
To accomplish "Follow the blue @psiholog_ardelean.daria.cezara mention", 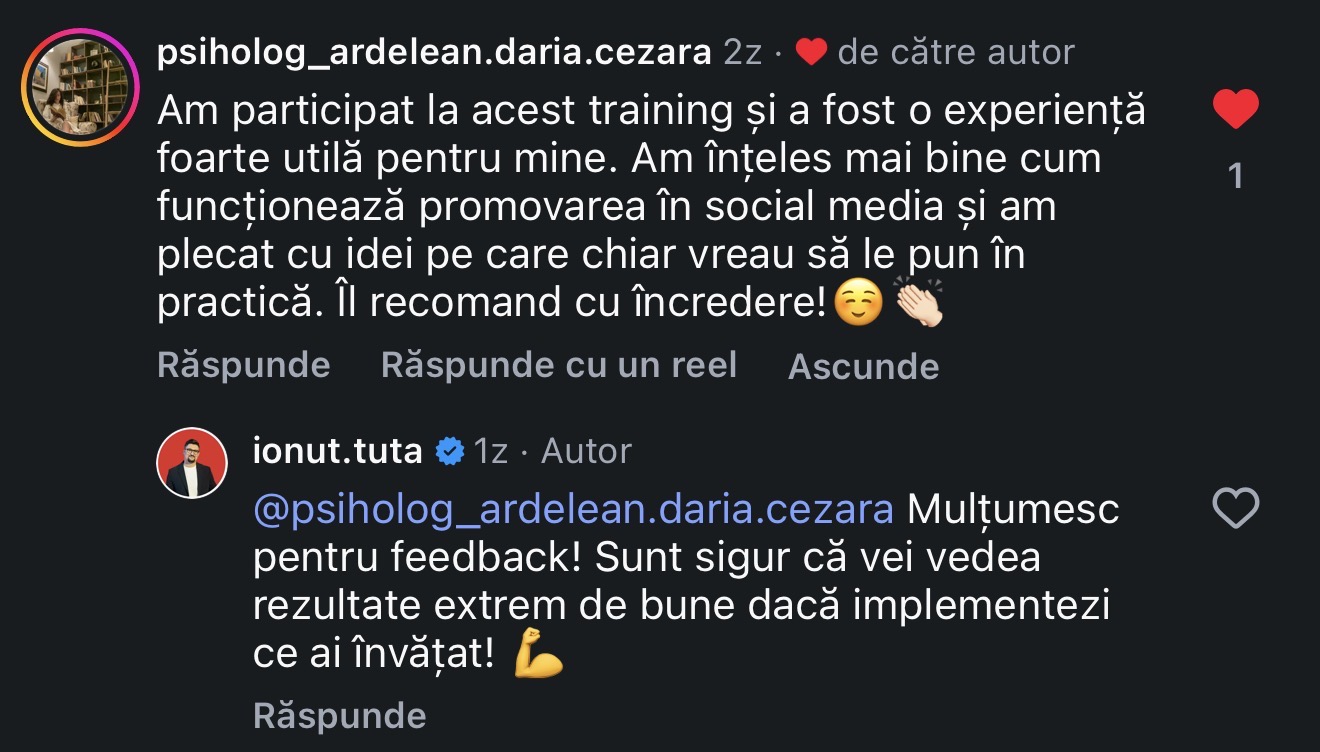I will [x=574, y=510].
